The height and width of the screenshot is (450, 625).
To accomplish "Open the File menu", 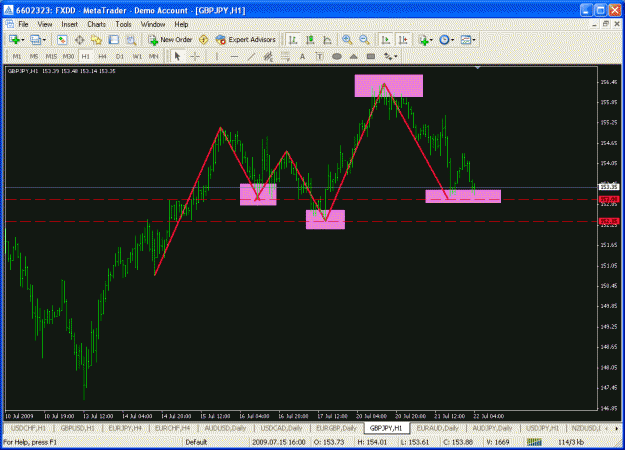I will [x=23, y=25].
